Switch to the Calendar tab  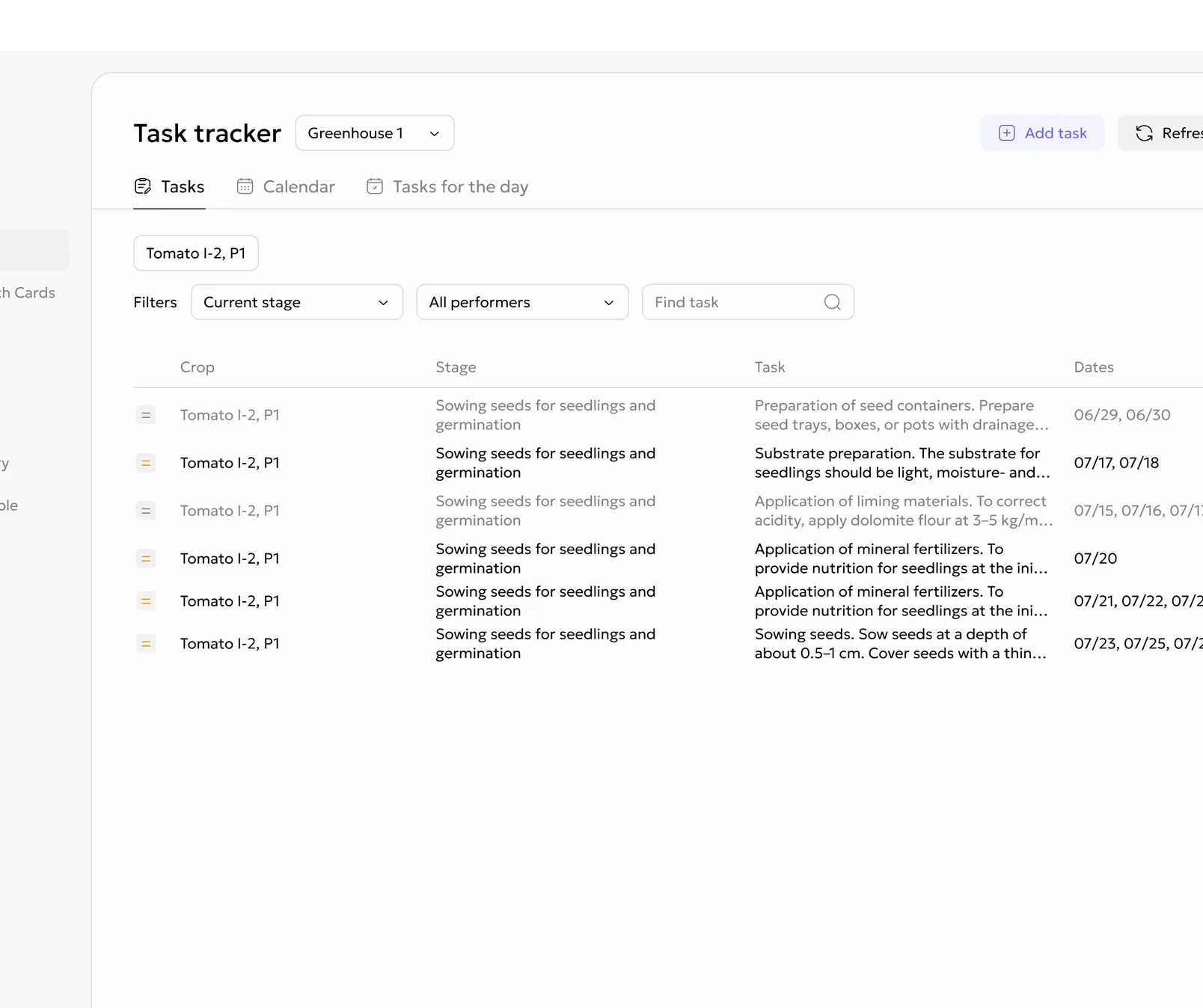(x=286, y=187)
